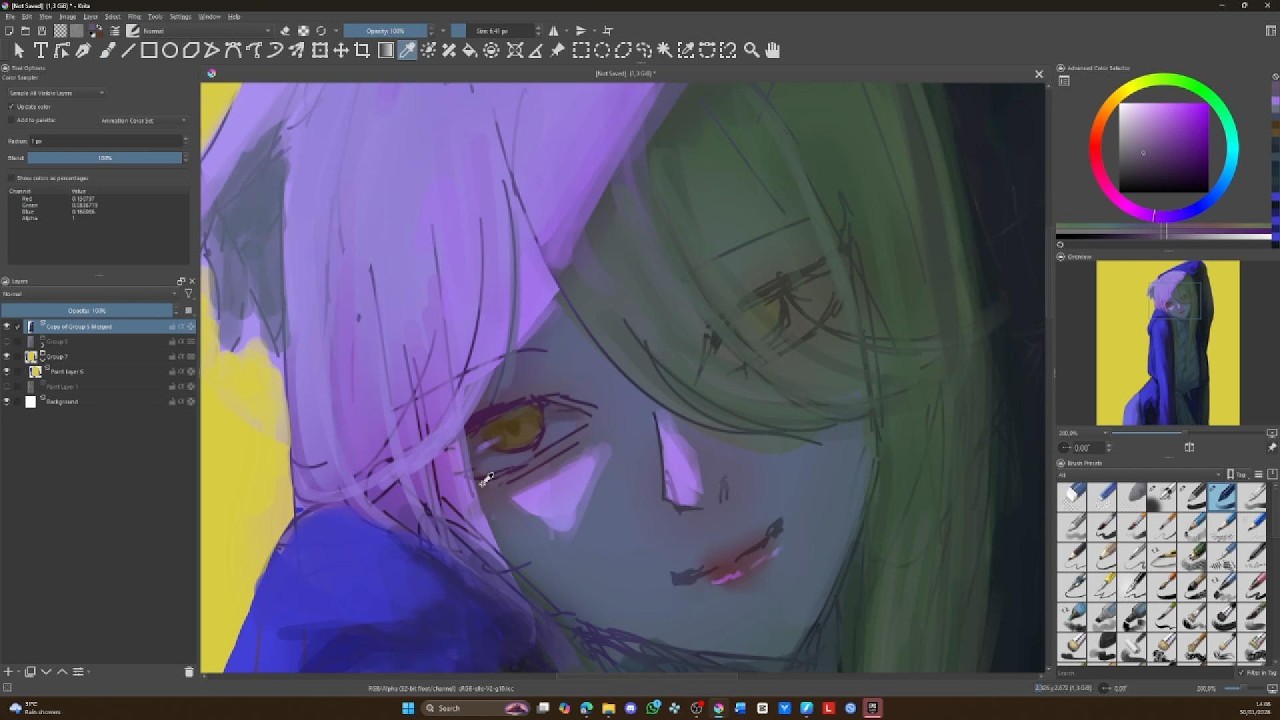Select the Gradient tool
Viewport: 1280px width, 720px height.
(x=386, y=50)
